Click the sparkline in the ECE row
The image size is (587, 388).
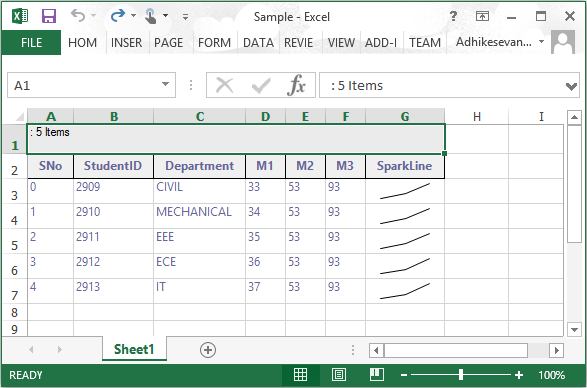click(x=405, y=266)
